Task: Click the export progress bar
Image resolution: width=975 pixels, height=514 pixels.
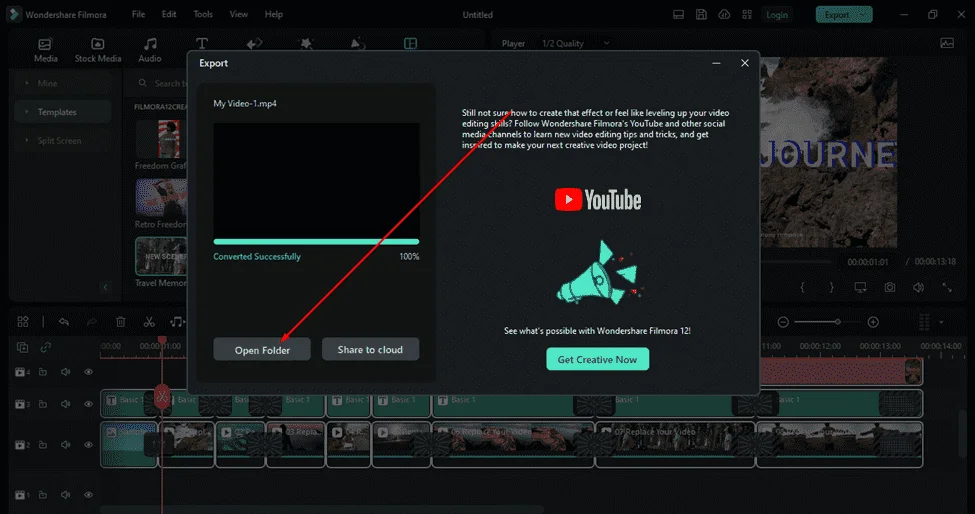Action: point(316,242)
